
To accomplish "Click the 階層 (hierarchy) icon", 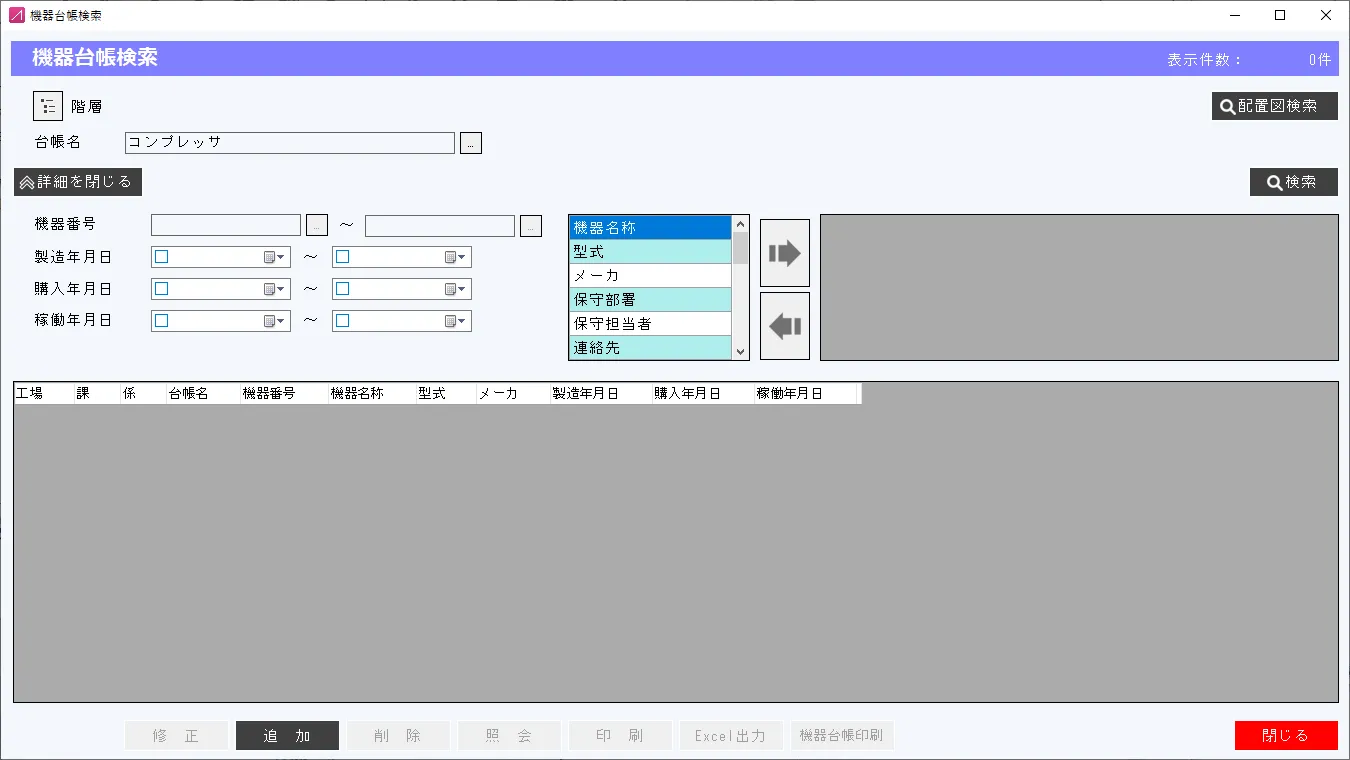I will 47,105.
